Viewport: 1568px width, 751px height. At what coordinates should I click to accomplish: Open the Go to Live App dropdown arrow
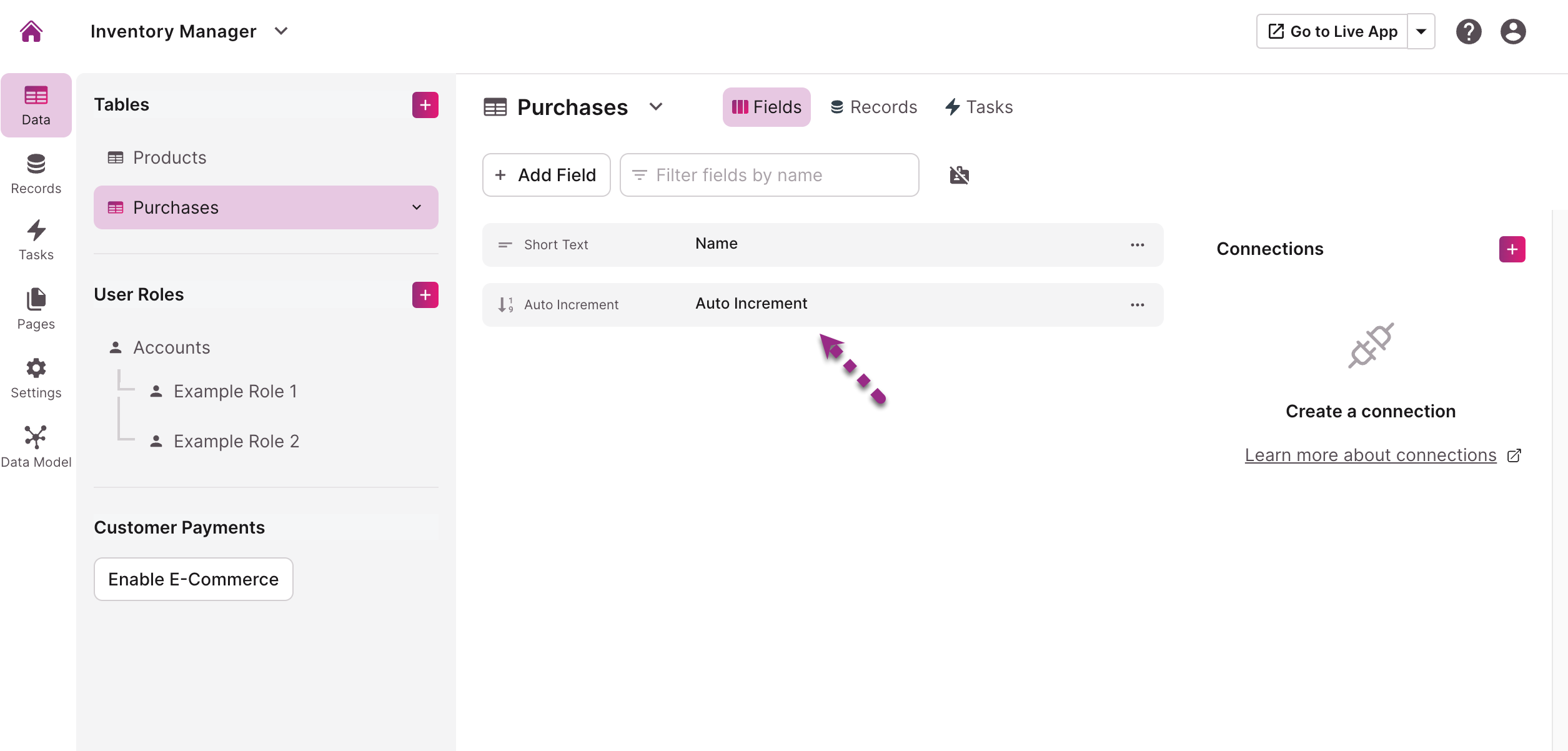(1421, 31)
